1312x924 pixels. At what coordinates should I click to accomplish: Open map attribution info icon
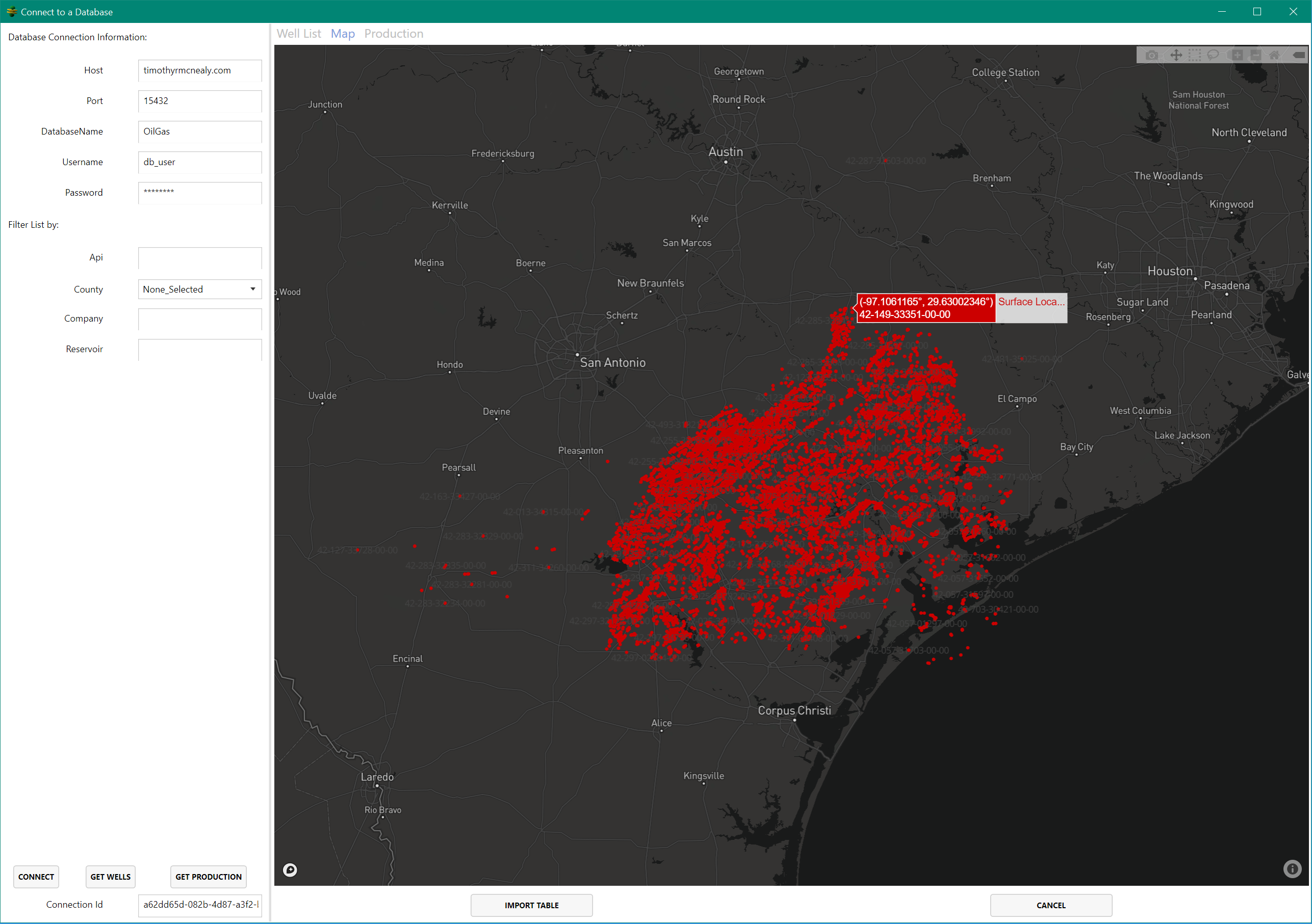click(x=1292, y=868)
